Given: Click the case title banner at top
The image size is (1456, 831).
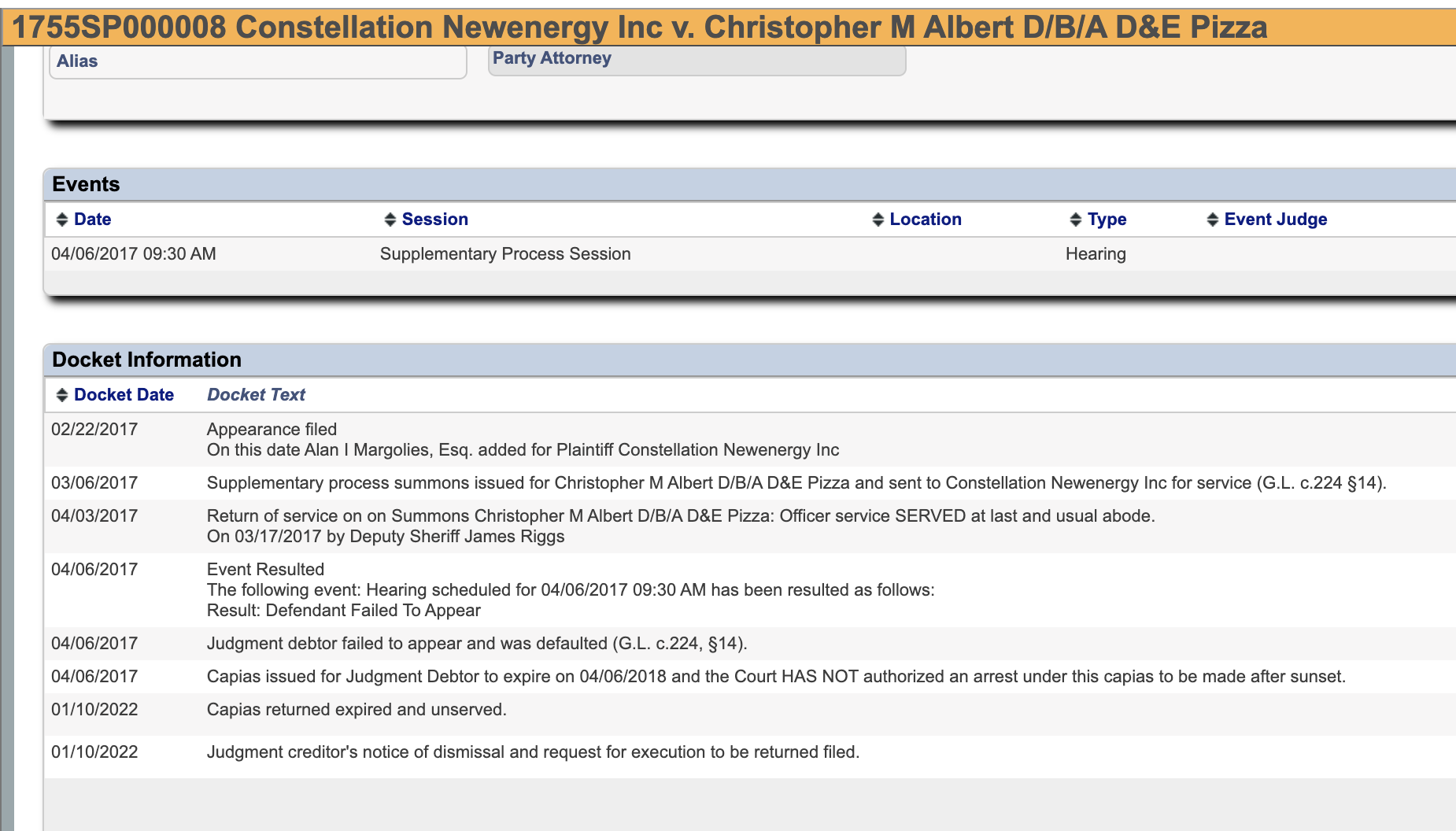Looking at the screenshot, I should pyautogui.click(x=639, y=27).
